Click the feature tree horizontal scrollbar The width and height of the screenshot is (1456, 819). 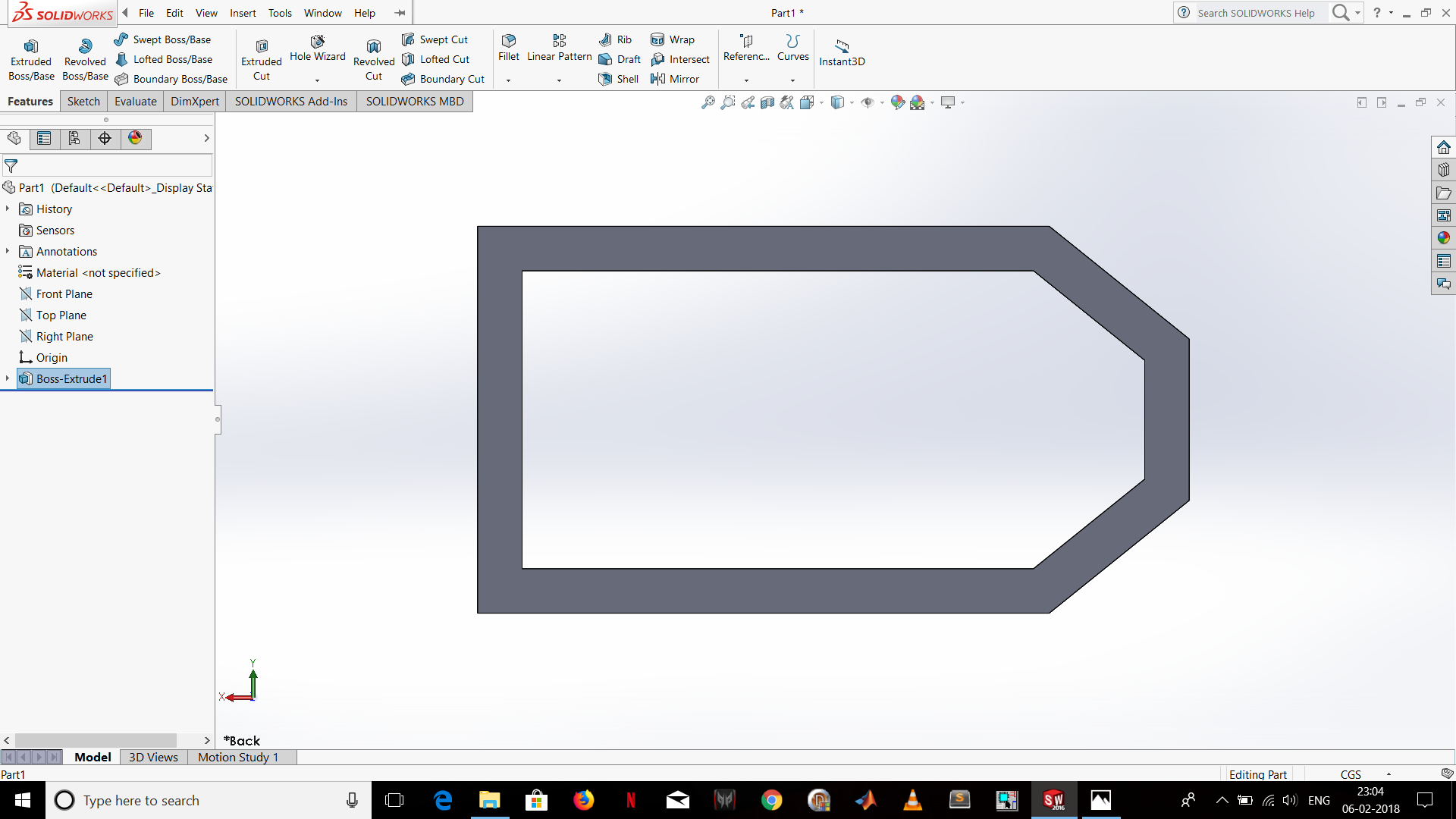[x=96, y=740]
